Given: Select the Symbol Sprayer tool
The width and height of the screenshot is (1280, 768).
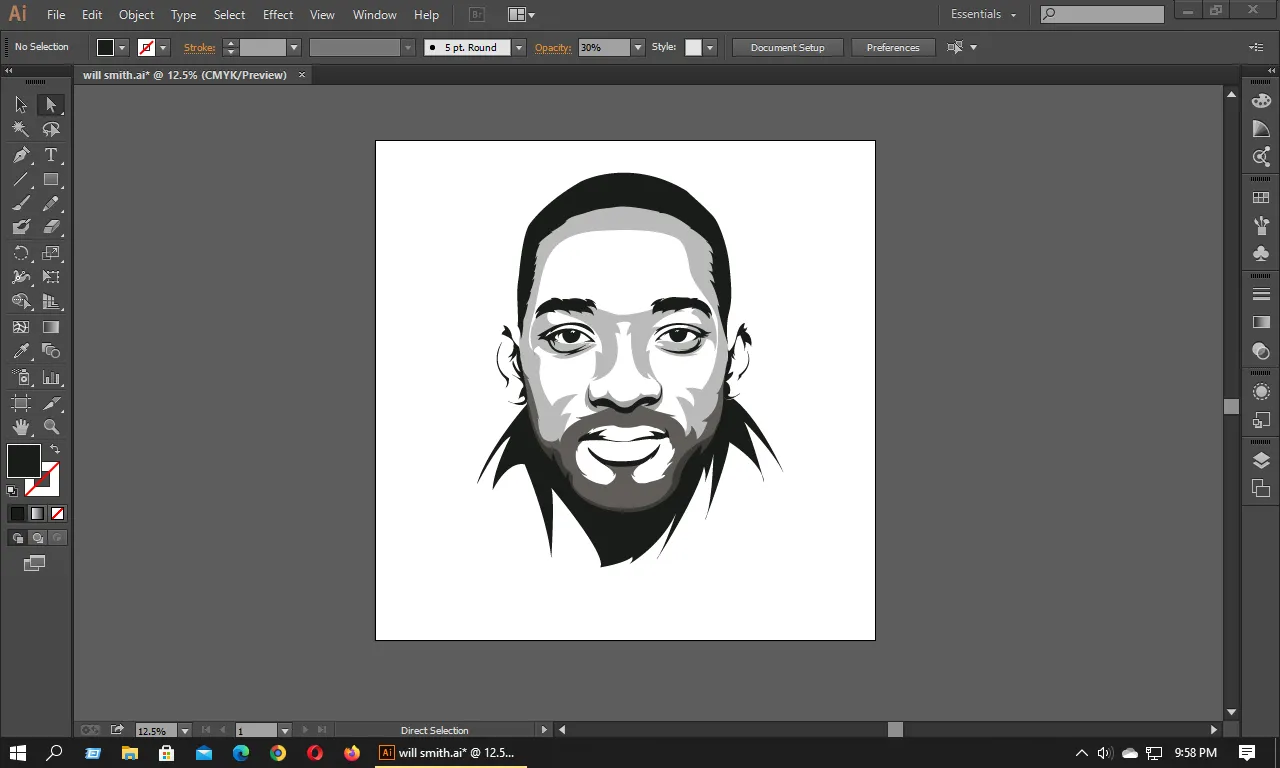Looking at the screenshot, I should pos(21,378).
